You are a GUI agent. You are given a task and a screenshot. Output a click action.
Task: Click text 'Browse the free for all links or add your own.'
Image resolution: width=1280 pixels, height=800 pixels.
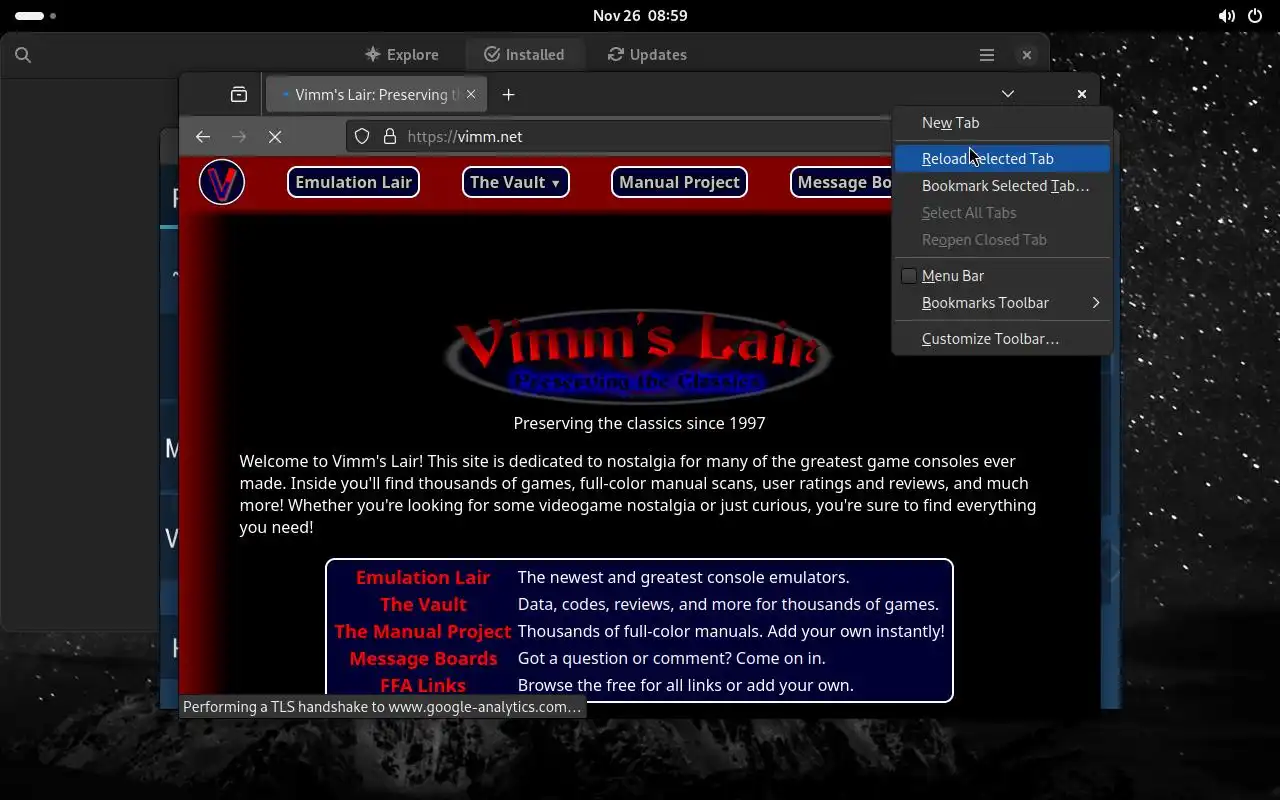[x=685, y=685]
